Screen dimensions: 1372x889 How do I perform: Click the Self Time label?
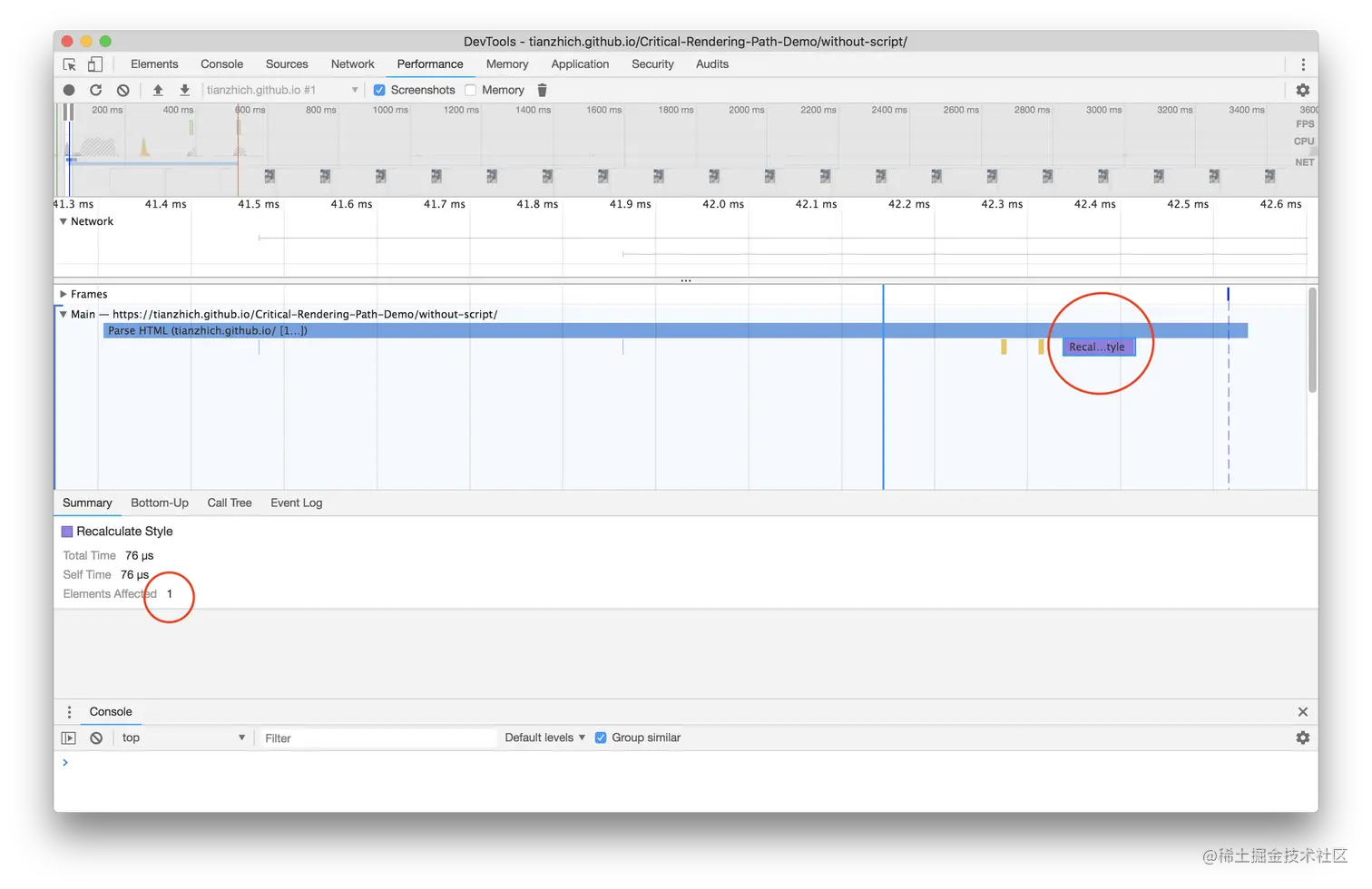point(87,575)
